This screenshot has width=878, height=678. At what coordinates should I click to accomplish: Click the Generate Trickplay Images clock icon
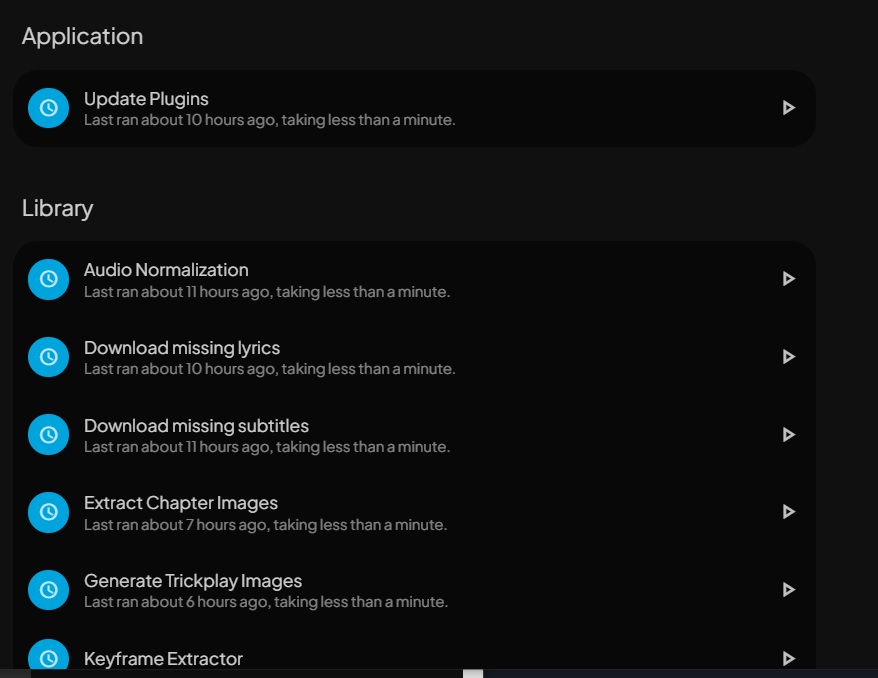point(48,590)
